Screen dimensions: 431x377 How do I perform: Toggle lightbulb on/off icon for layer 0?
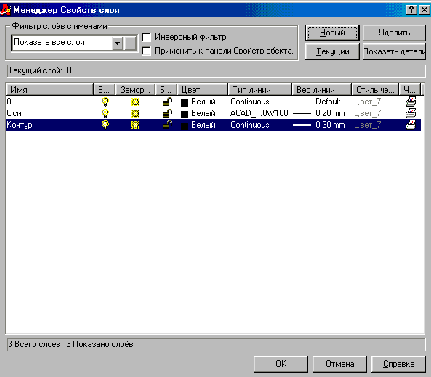(105, 102)
